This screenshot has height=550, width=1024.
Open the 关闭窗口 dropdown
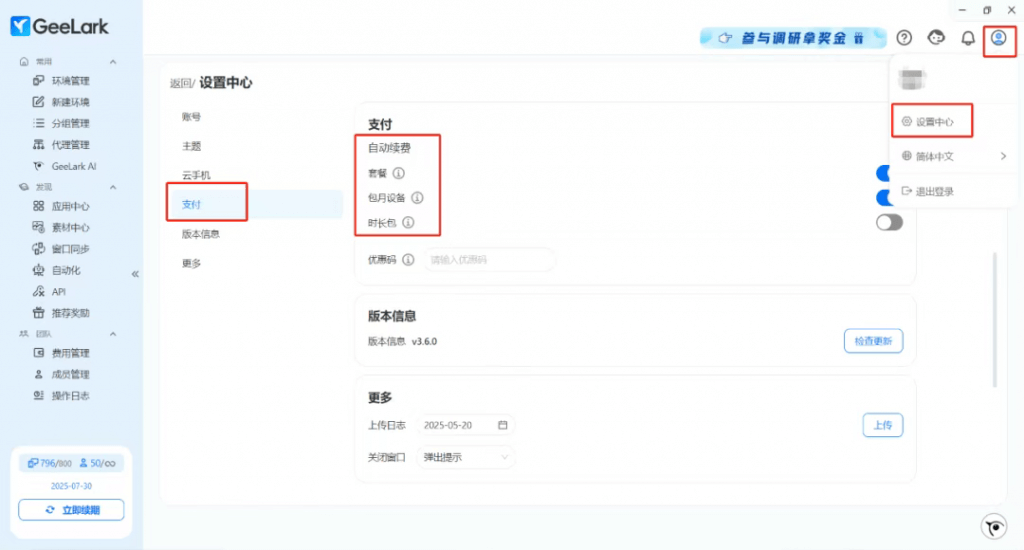466,457
